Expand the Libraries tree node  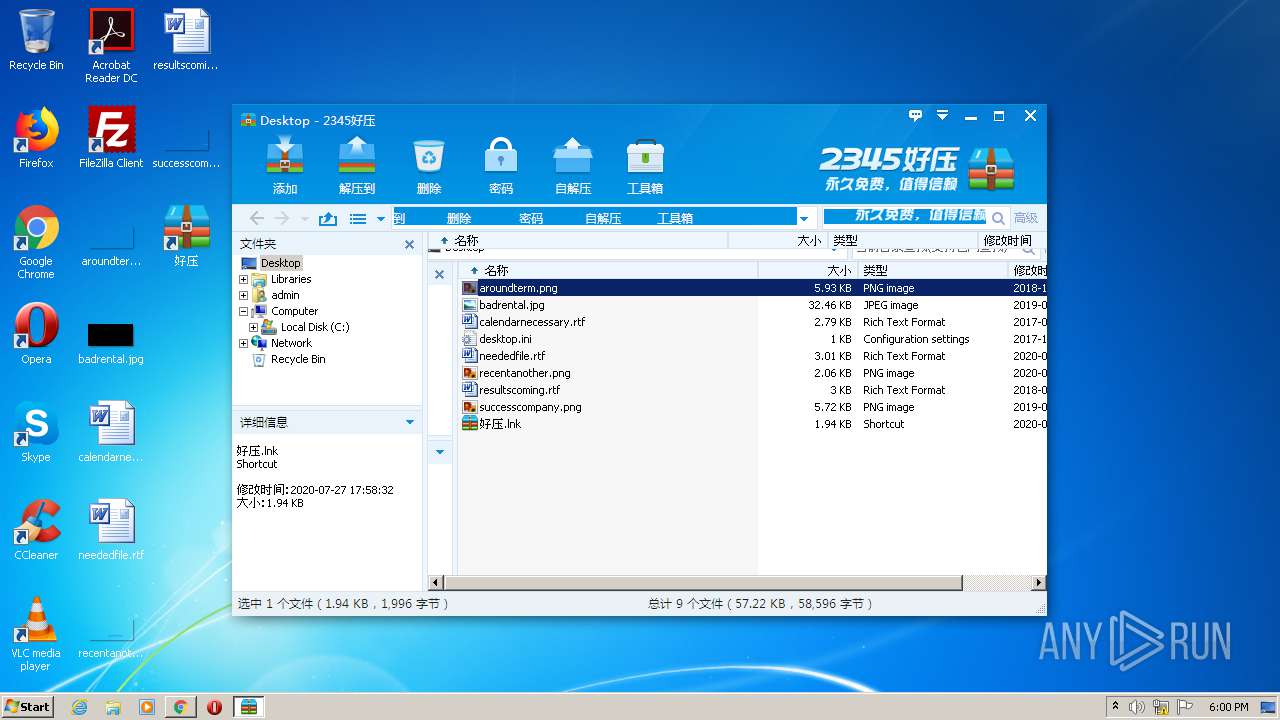(243, 279)
